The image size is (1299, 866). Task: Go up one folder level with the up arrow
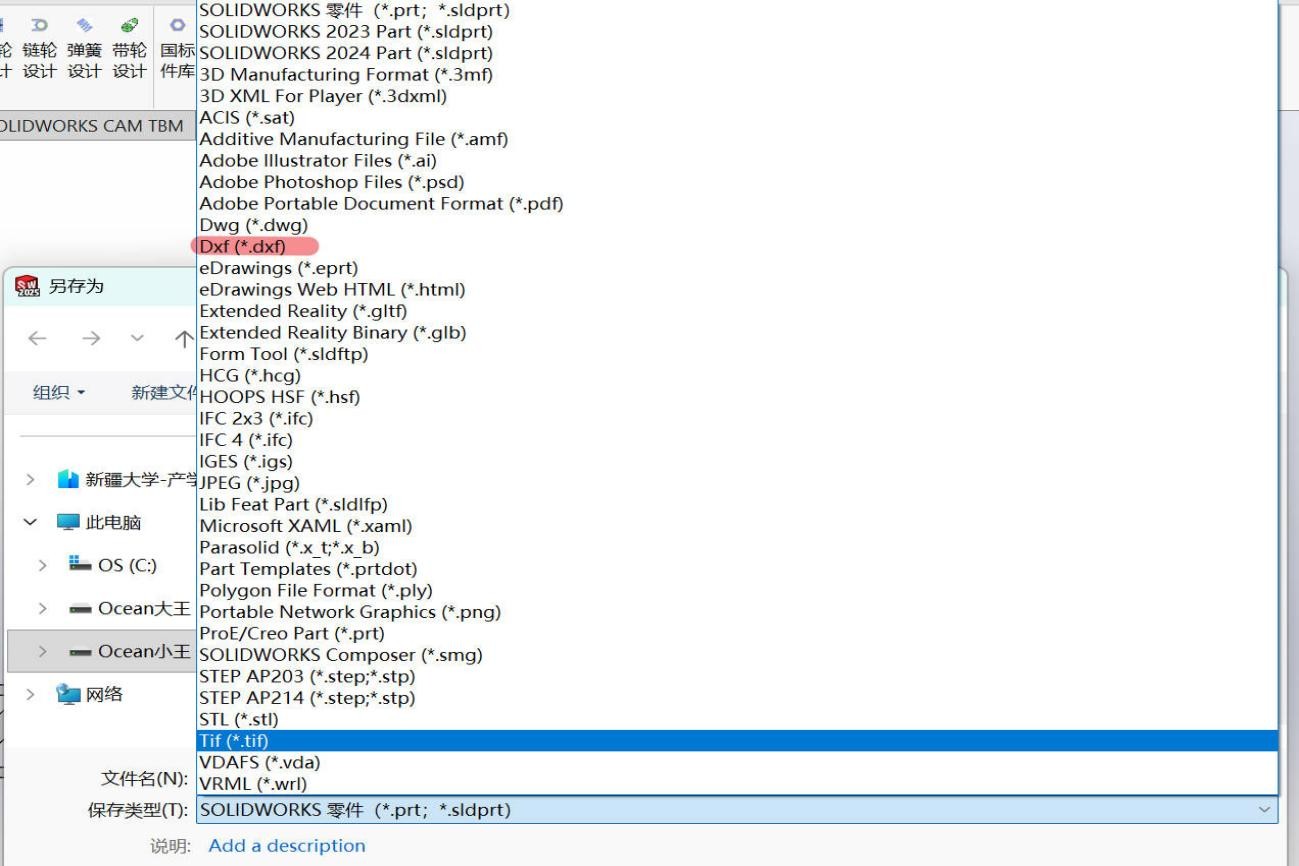tap(184, 338)
